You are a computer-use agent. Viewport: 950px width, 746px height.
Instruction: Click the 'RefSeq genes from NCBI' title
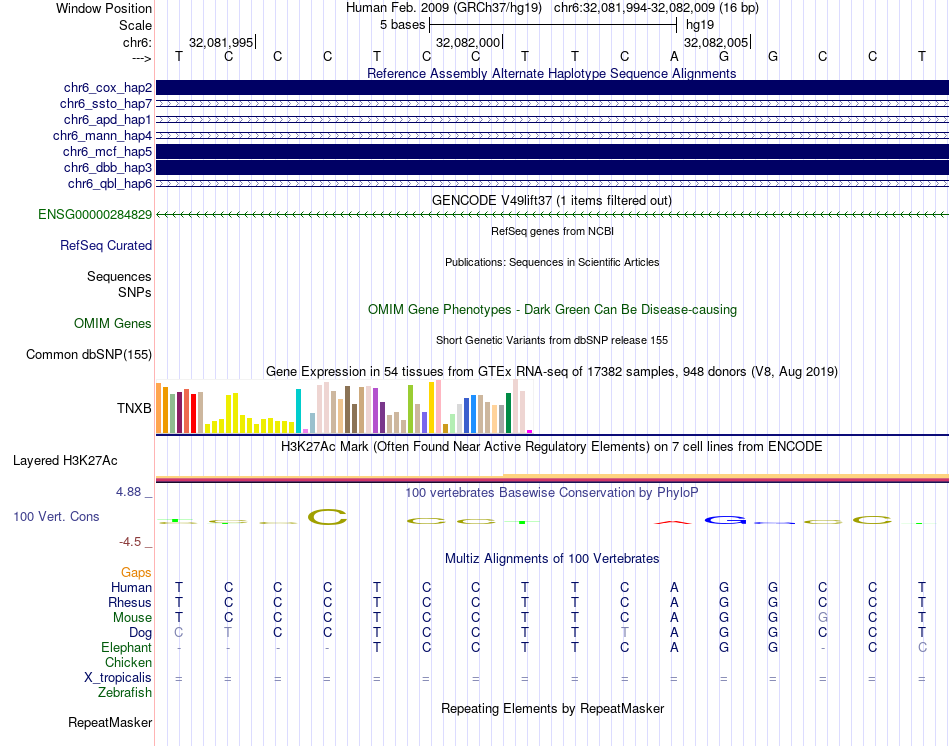pyautogui.click(x=552, y=231)
